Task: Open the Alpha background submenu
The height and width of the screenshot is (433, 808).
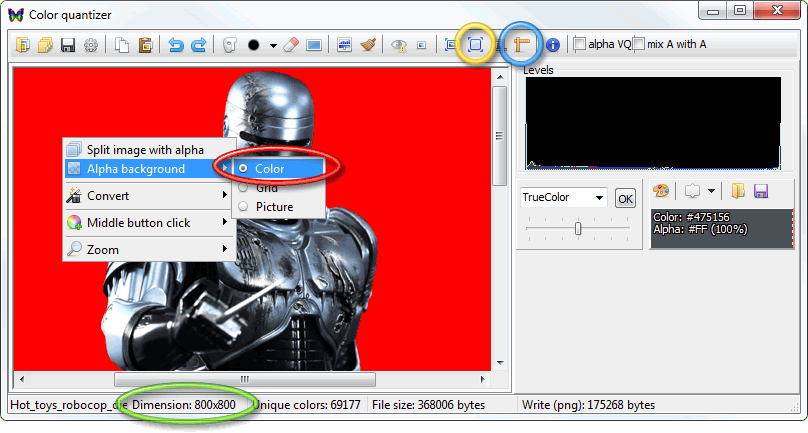Action: [x=147, y=169]
